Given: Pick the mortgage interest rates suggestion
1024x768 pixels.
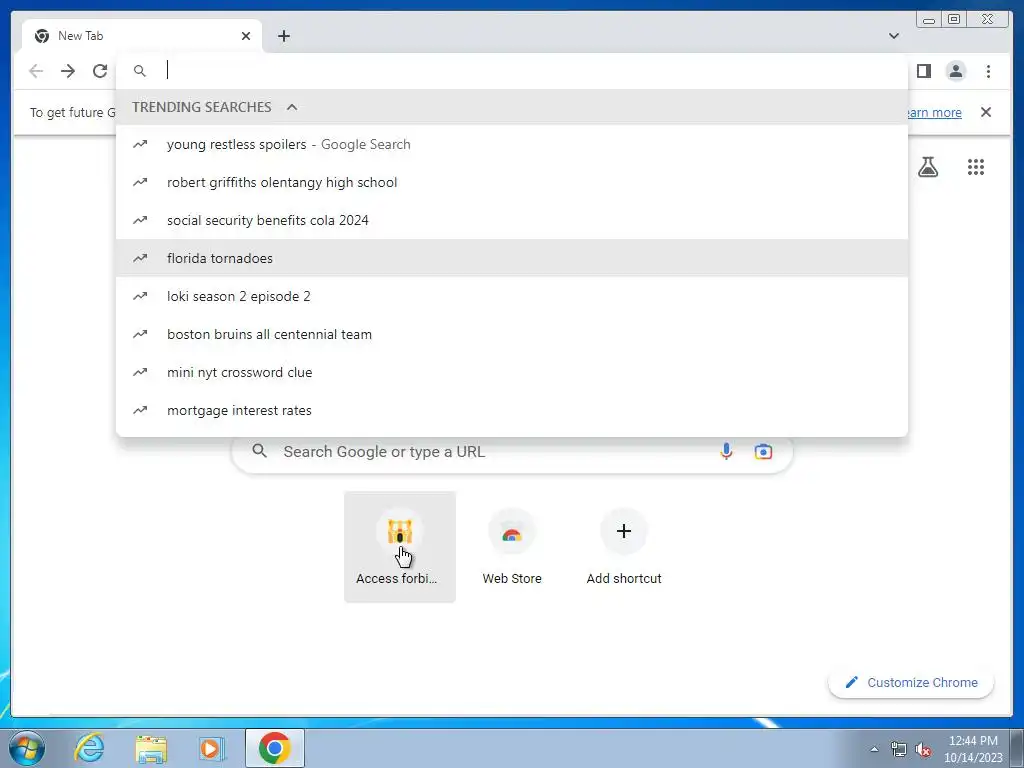Looking at the screenshot, I should point(511,410).
